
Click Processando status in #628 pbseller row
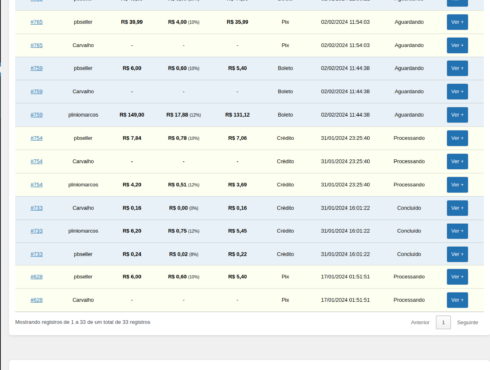[x=409, y=277]
